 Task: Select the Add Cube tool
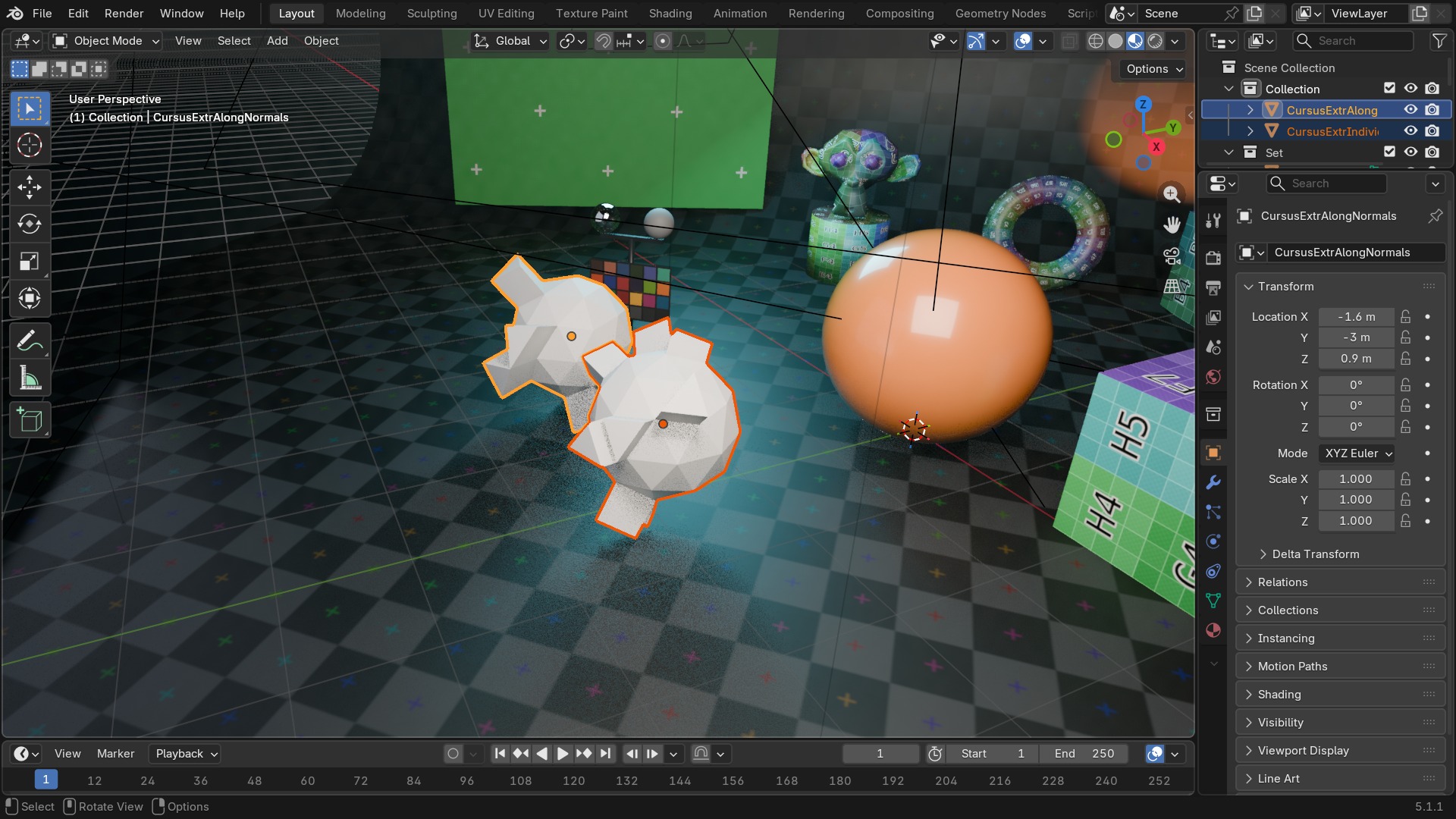pos(30,420)
